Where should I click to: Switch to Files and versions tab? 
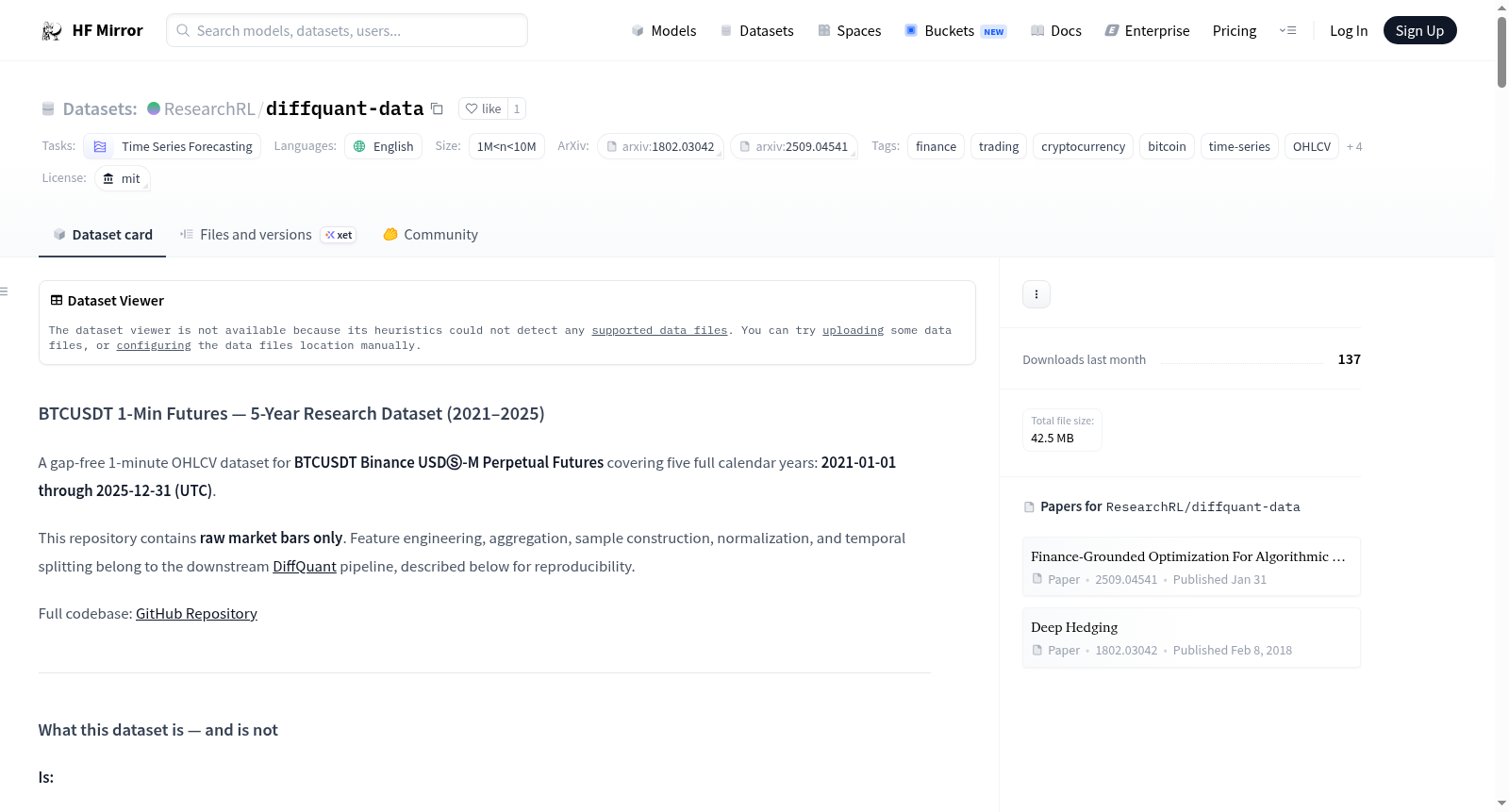tap(268, 235)
